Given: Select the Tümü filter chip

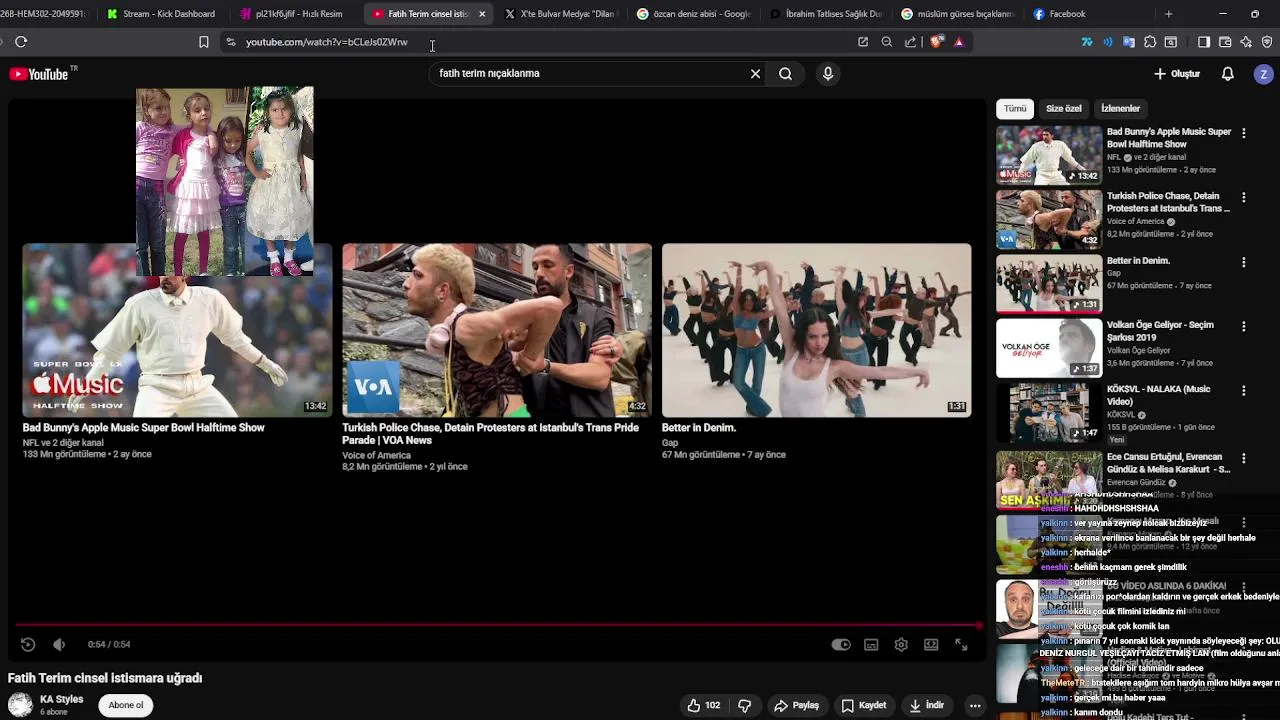Looking at the screenshot, I should [x=1015, y=108].
